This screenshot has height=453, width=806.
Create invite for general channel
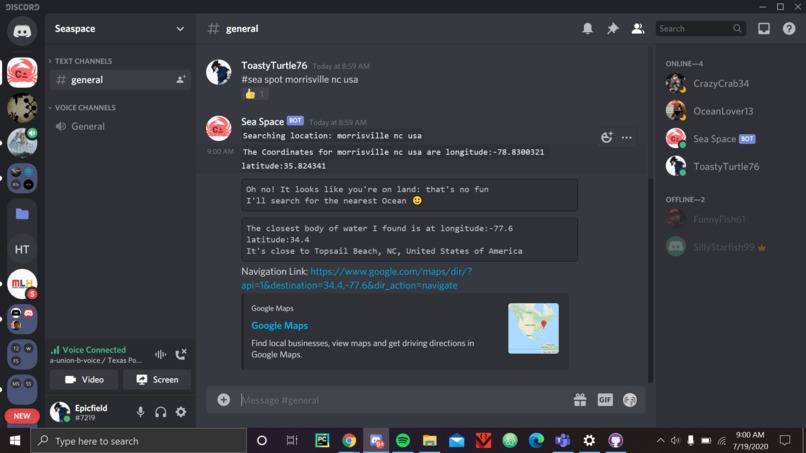tap(180, 80)
